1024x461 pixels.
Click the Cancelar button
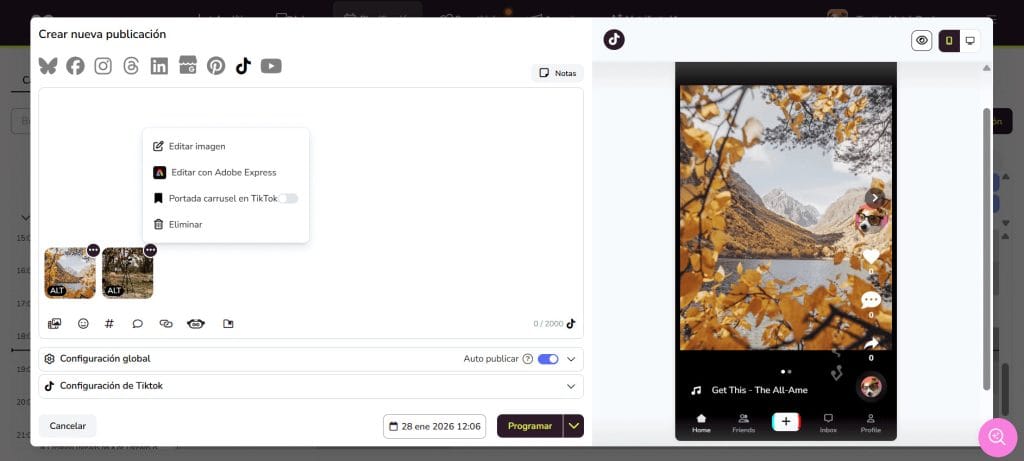[x=68, y=426]
